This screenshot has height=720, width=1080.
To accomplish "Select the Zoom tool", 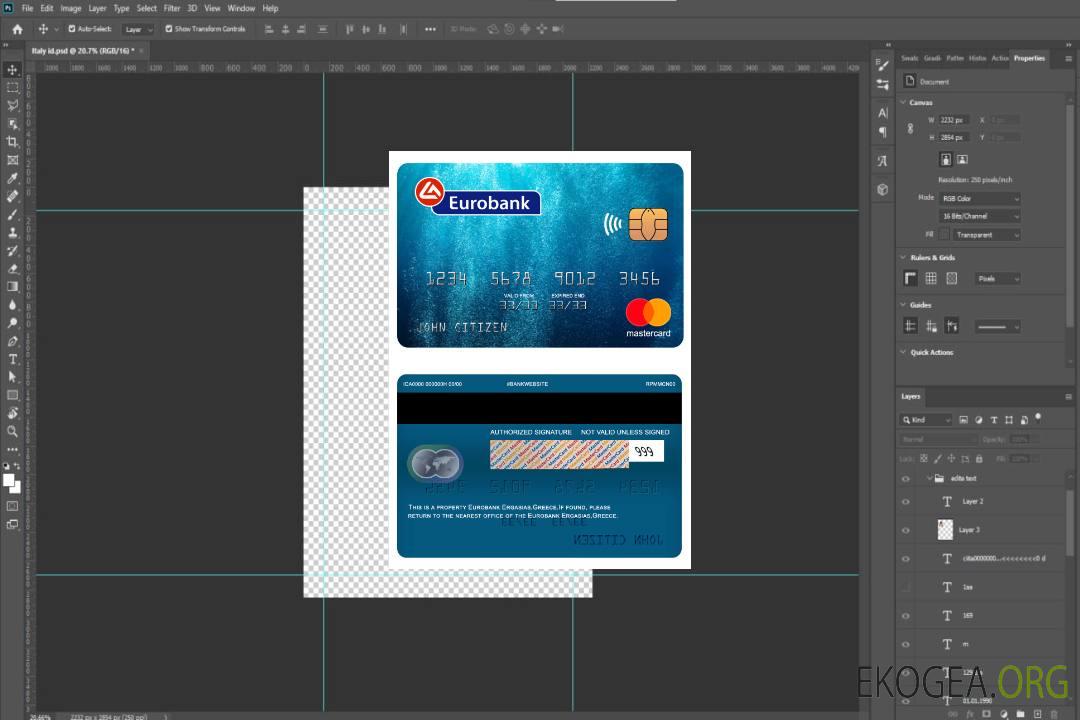I will (x=12, y=431).
